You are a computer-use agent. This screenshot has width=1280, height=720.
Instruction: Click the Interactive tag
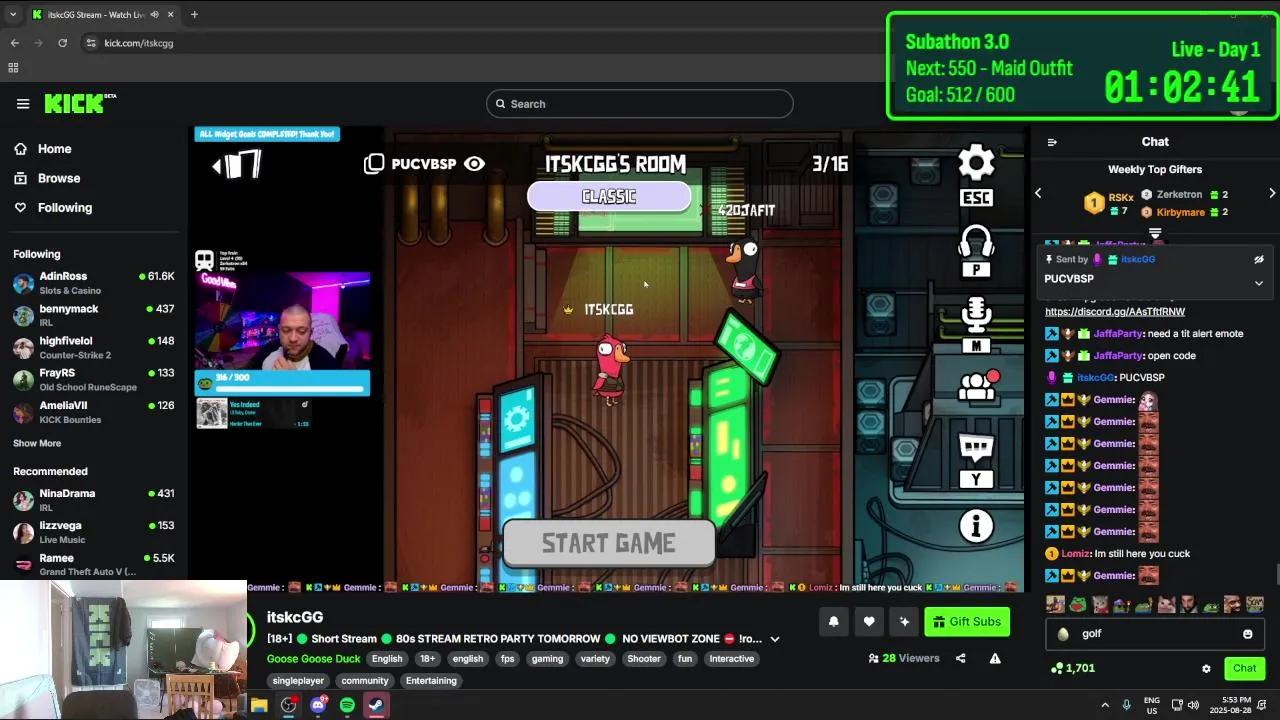pos(732,659)
